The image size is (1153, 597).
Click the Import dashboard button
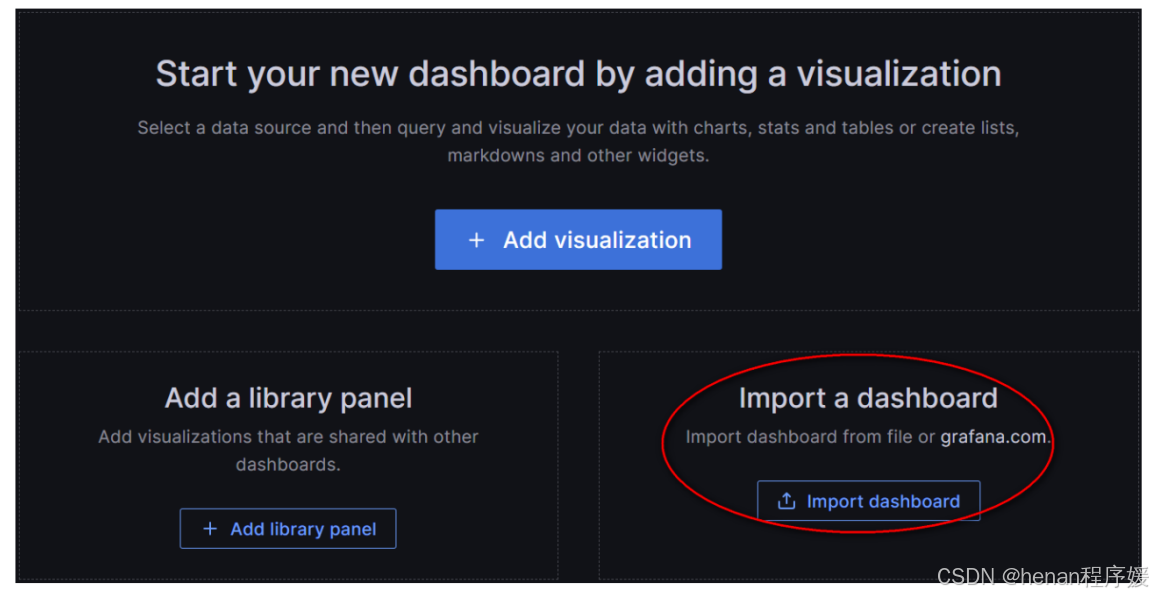868,501
